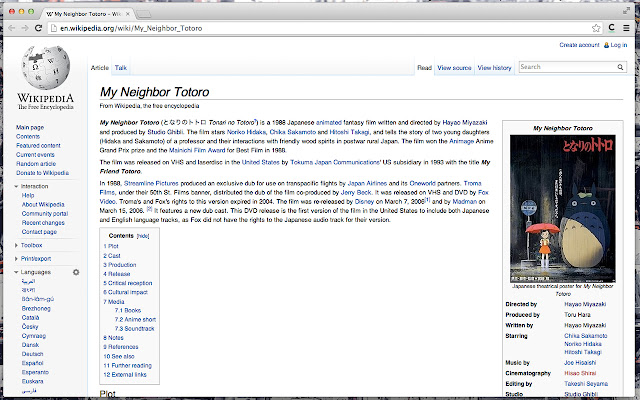
Task: Open the My Neighbor Totoro poster image
Action: point(562,209)
